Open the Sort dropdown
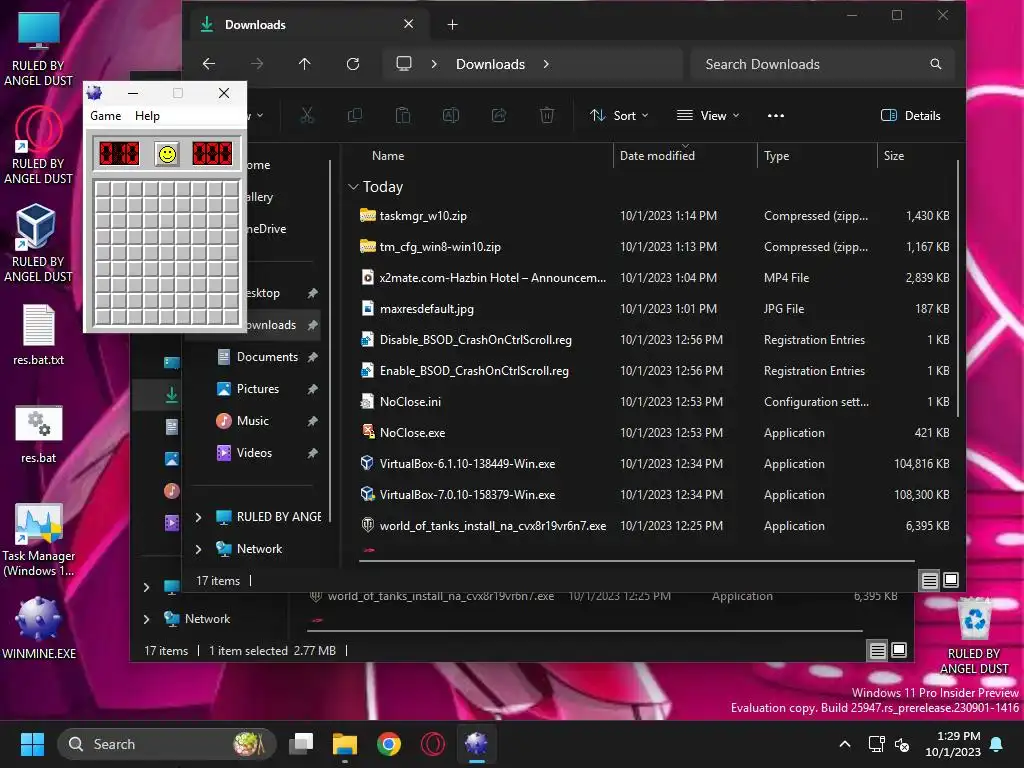The width and height of the screenshot is (1024, 768). (x=619, y=116)
